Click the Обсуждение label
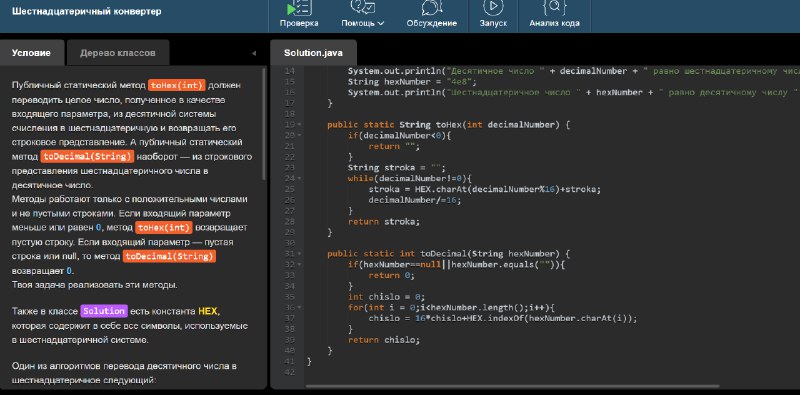The height and width of the screenshot is (395, 800). [x=432, y=23]
